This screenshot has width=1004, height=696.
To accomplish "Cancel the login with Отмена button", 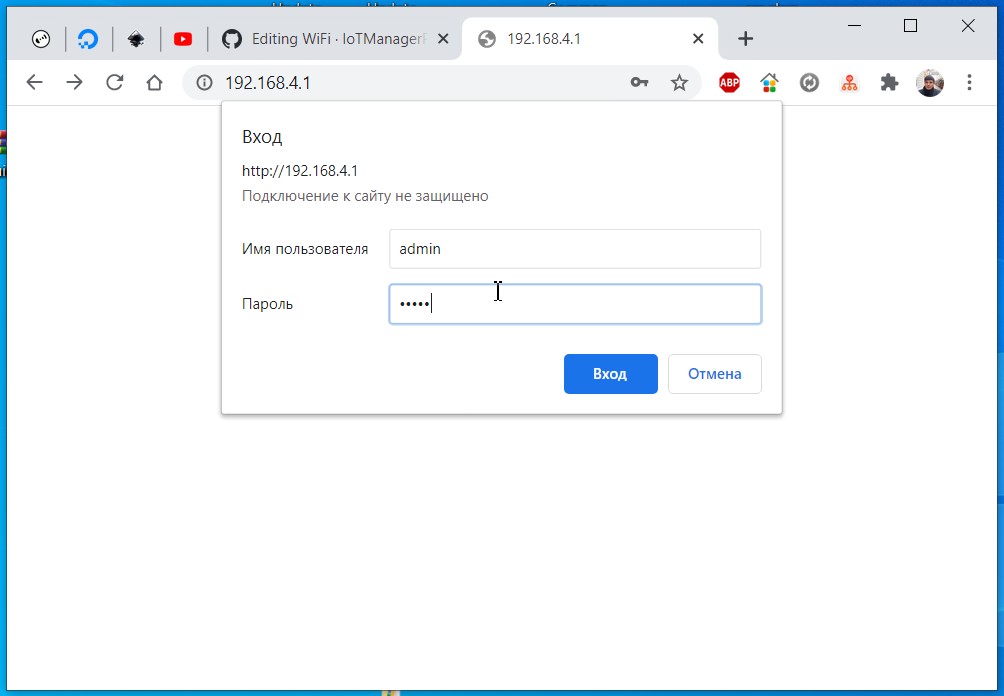I will (x=714, y=374).
